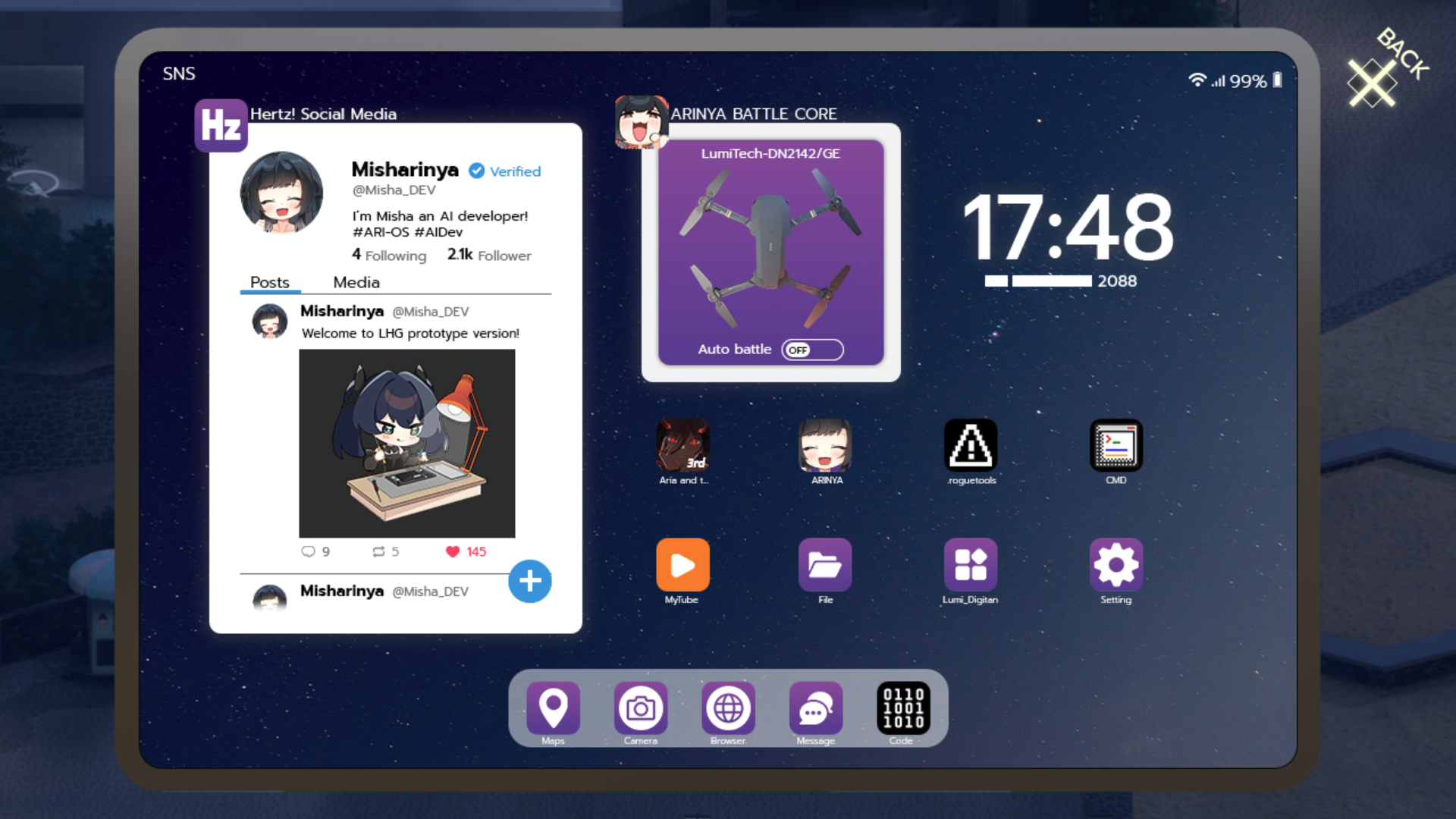The image size is (1456, 819).
Task: Launch Browser from the dock
Action: (728, 708)
